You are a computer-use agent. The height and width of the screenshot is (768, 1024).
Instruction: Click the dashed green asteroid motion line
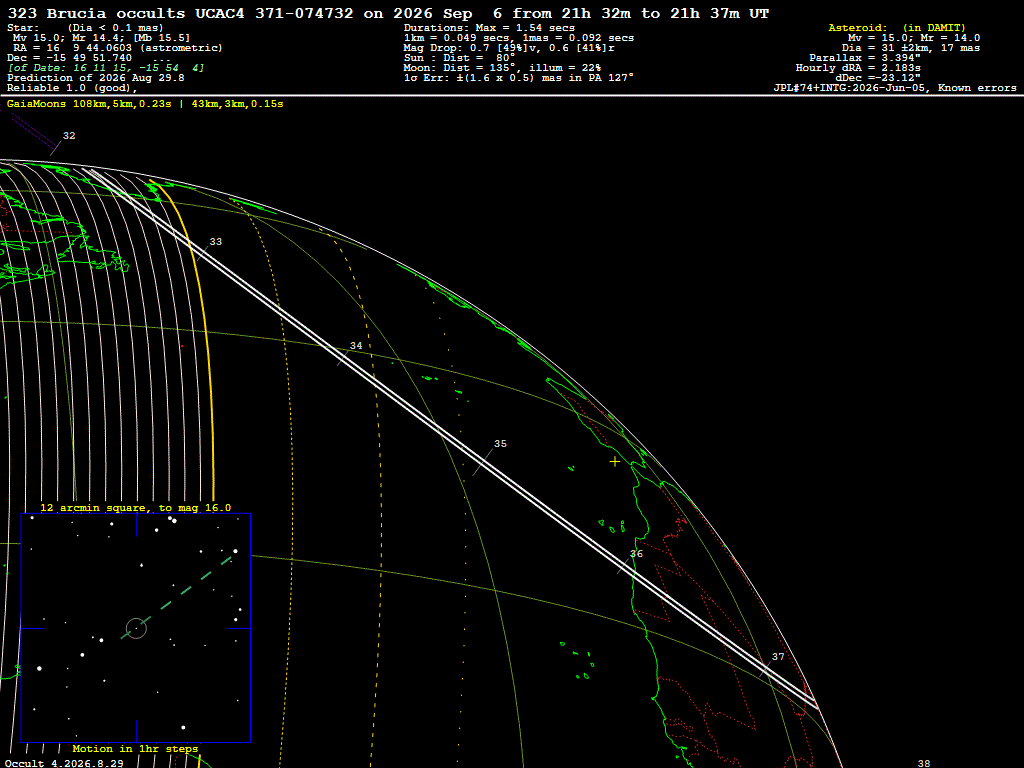[x=177, y=598]
